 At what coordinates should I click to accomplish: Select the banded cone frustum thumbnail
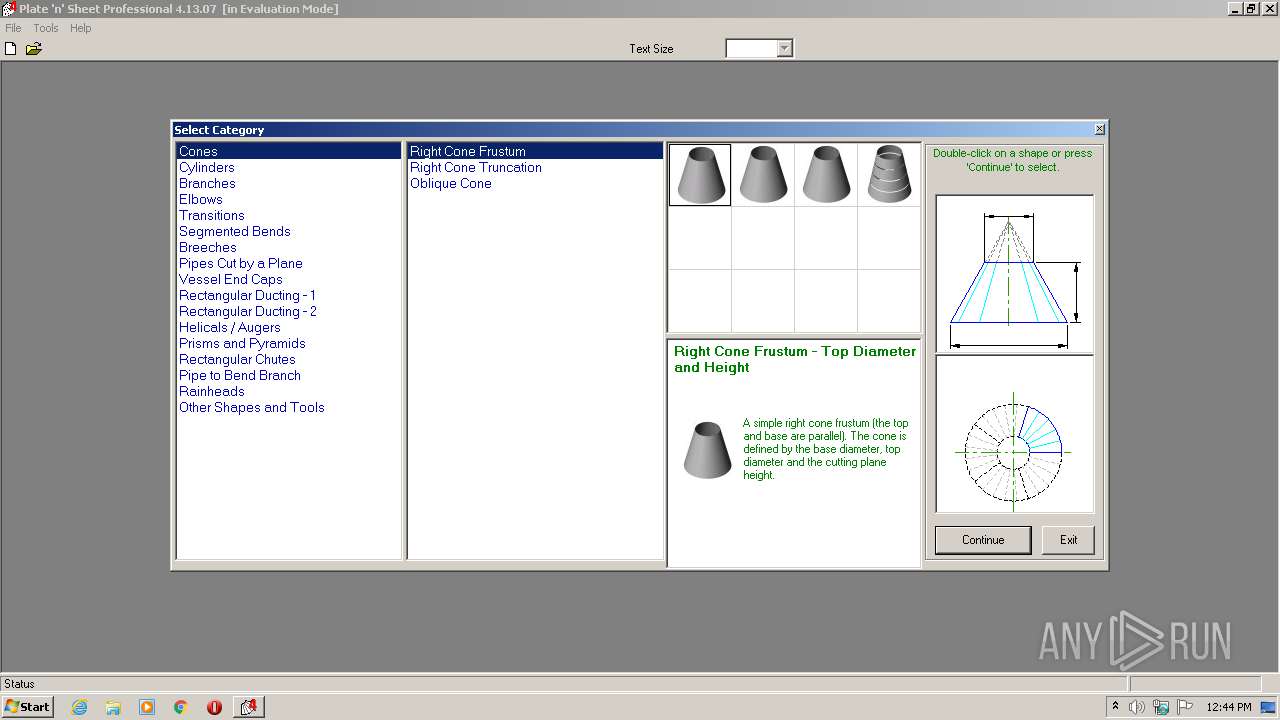pyautogui.click(x=889, y=175)
